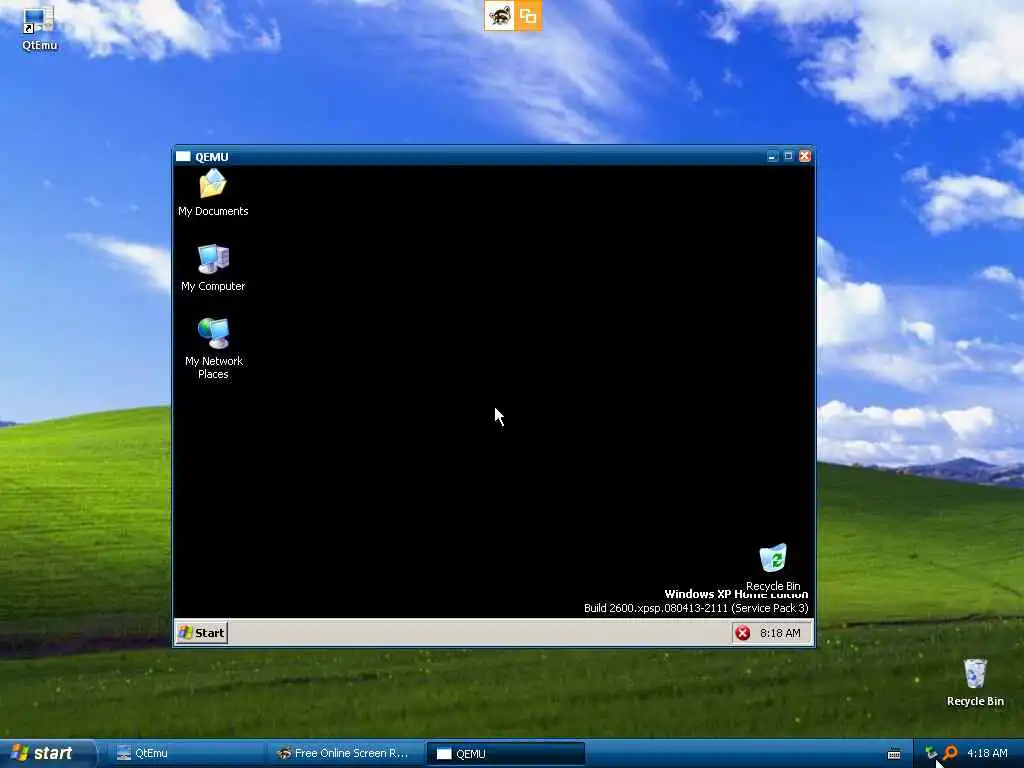1024x768 pixels.
Task: Open the host green start button
Action: [47, 754]
